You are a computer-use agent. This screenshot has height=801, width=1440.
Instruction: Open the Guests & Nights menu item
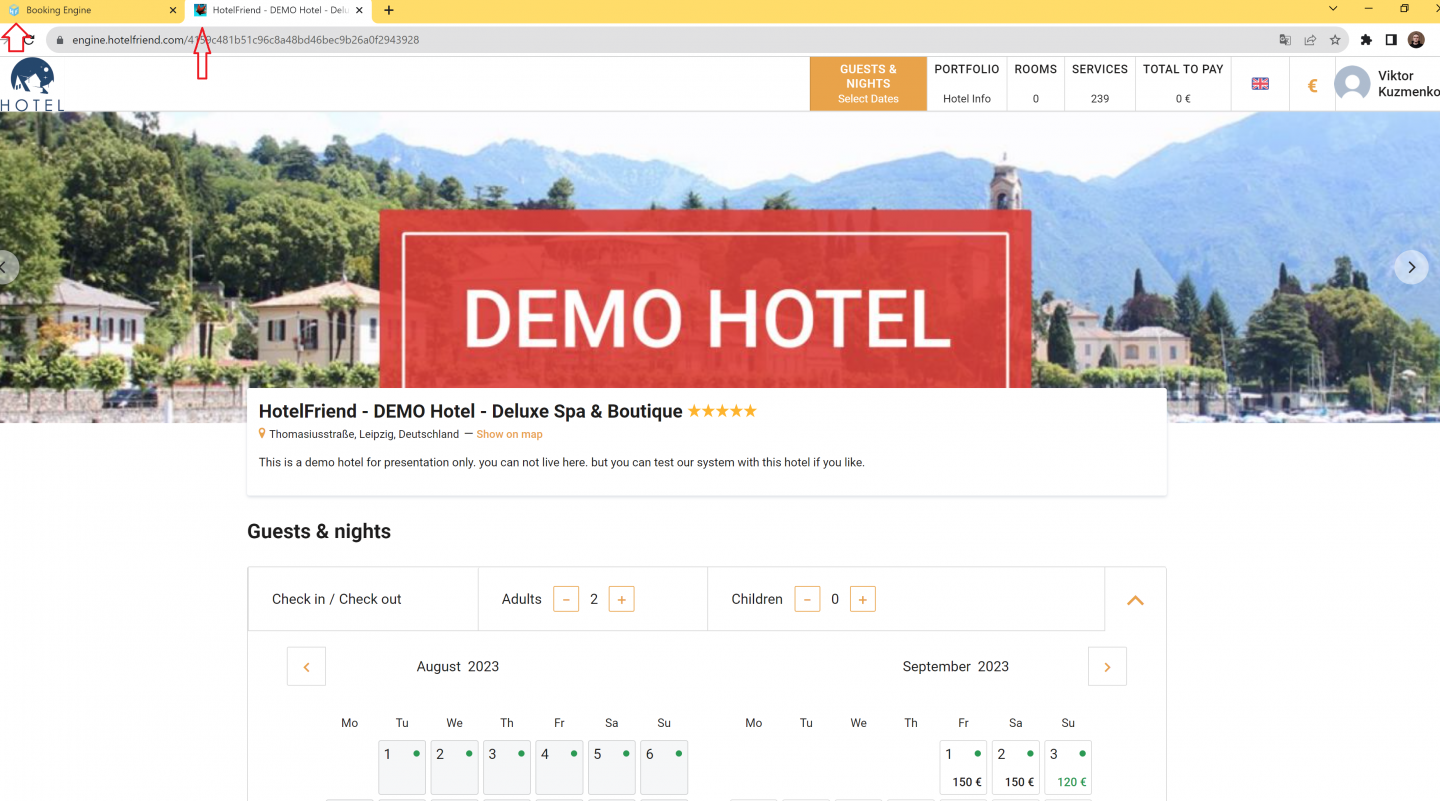(x=868, y=84)
